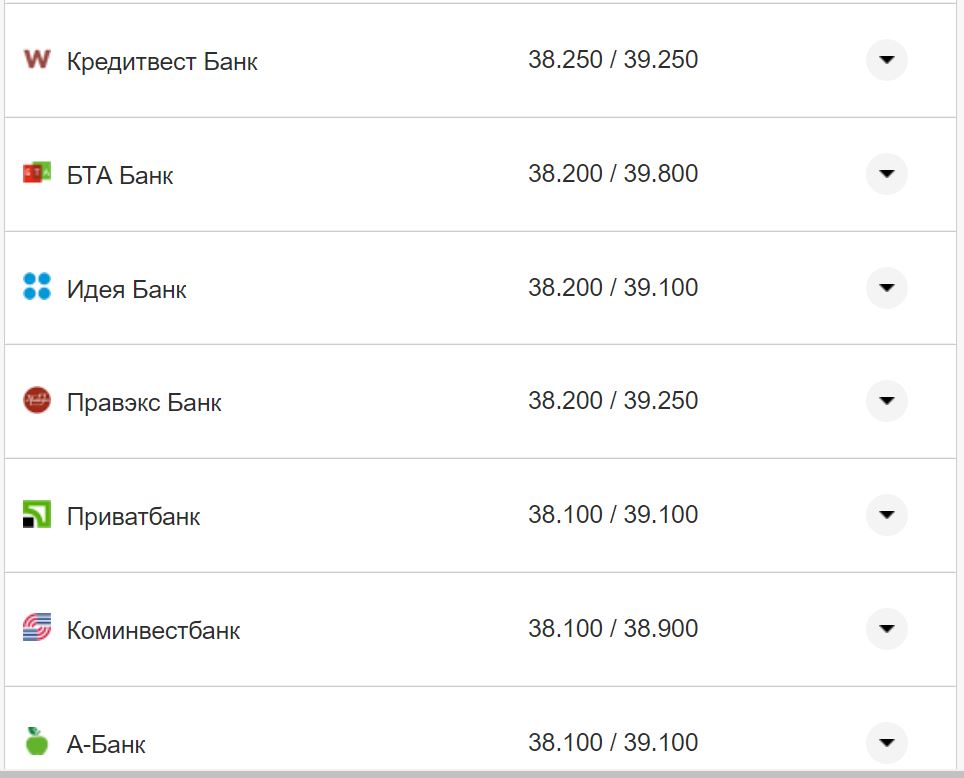Click the Приватбанк green logo icon
Image resolution: width=964 pixels, height=778 pixels.
point(36,515)
